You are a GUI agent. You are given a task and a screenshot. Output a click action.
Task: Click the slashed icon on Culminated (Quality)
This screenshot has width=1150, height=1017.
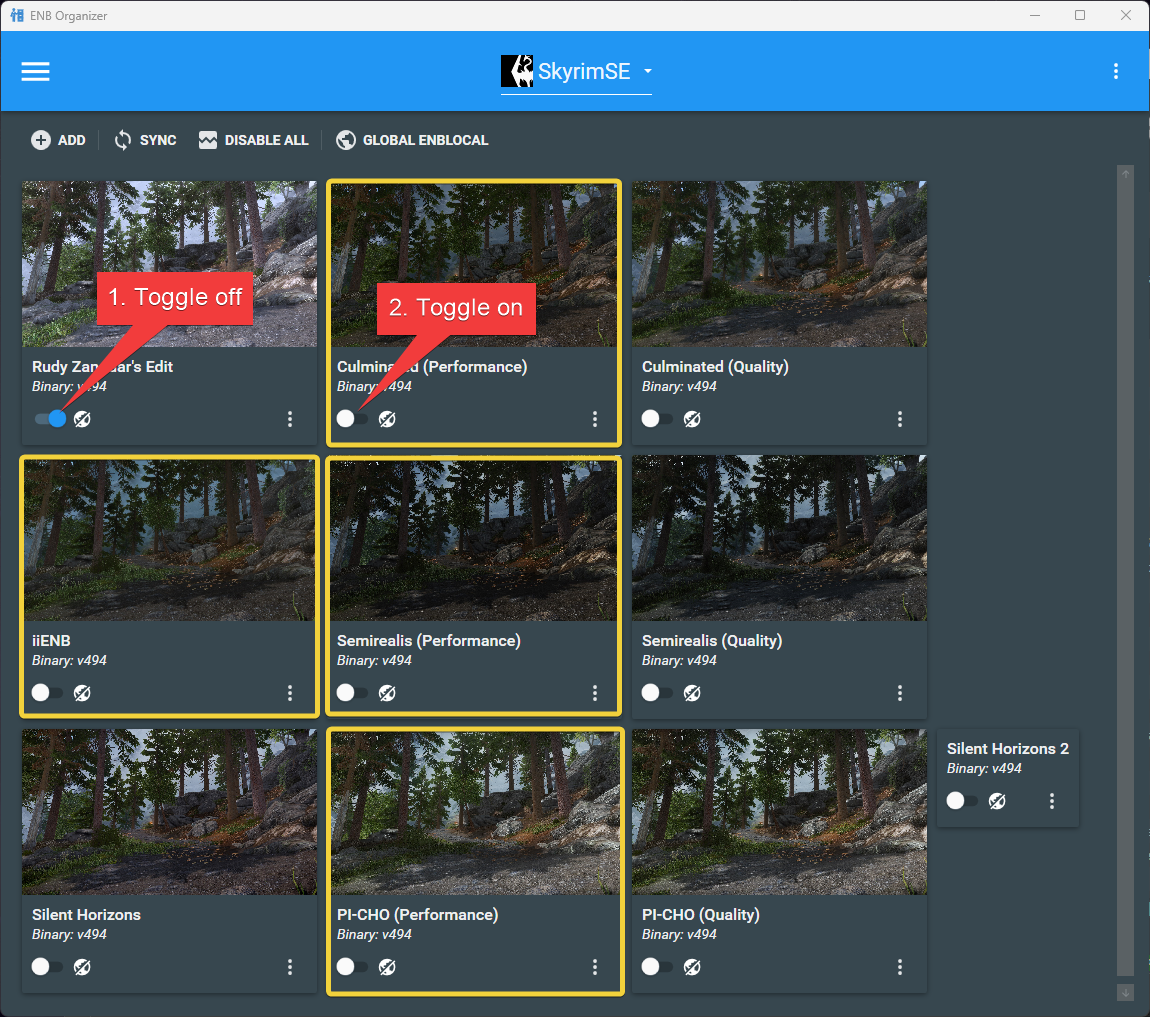tap(692, 419)
